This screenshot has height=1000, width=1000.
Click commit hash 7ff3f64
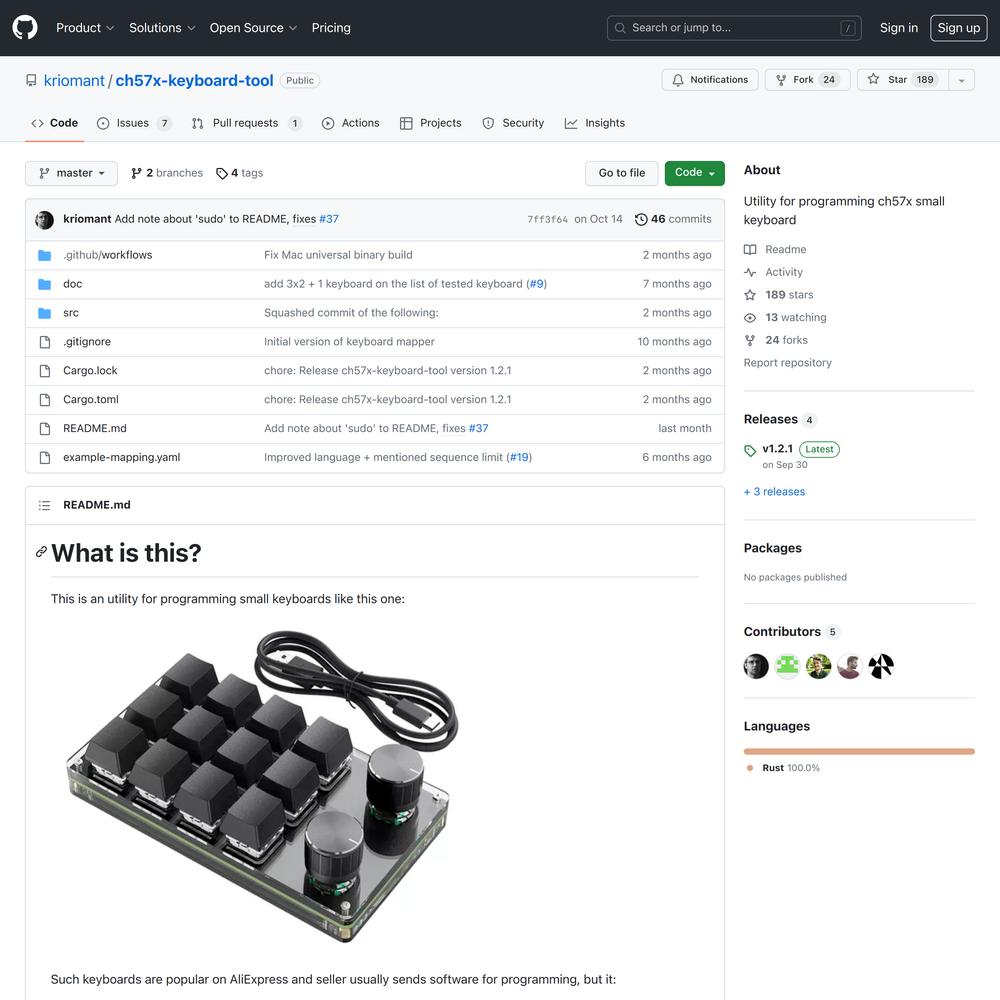(547, 219)
